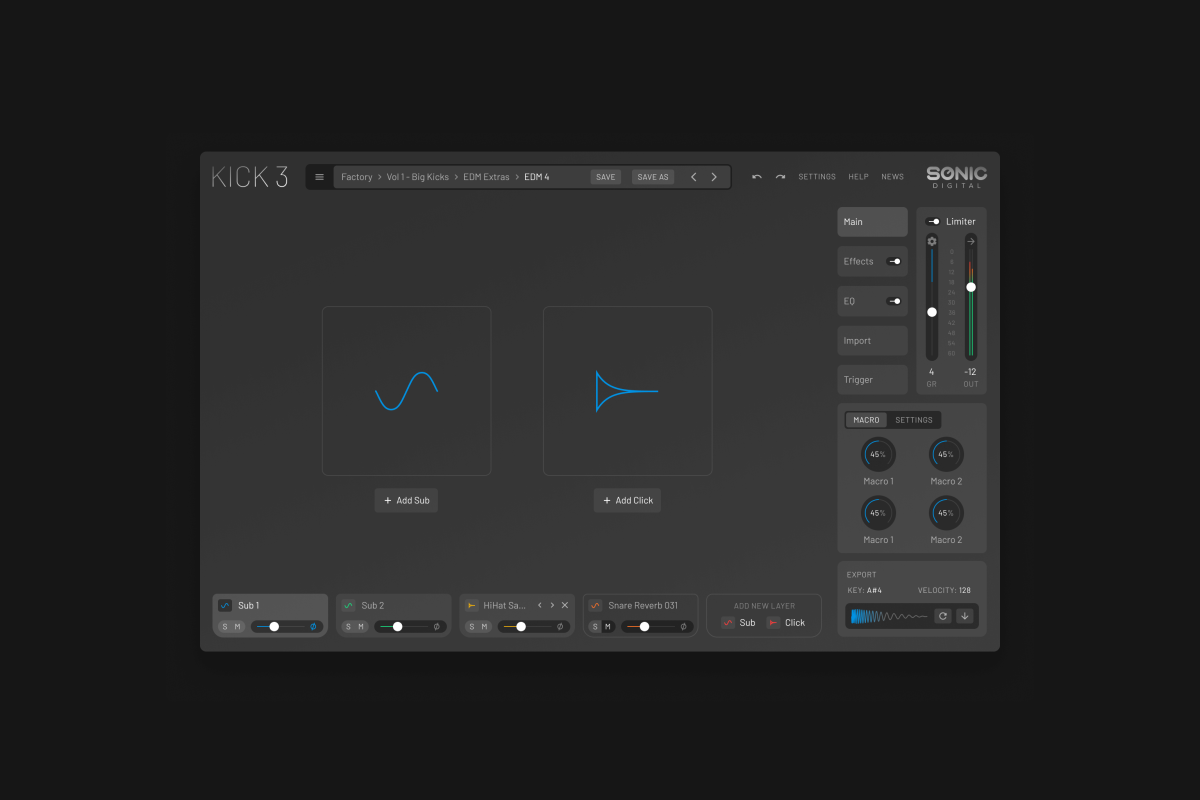Click the export refresh icon
Screen dimensions: 1200x800
coord(942,616)
